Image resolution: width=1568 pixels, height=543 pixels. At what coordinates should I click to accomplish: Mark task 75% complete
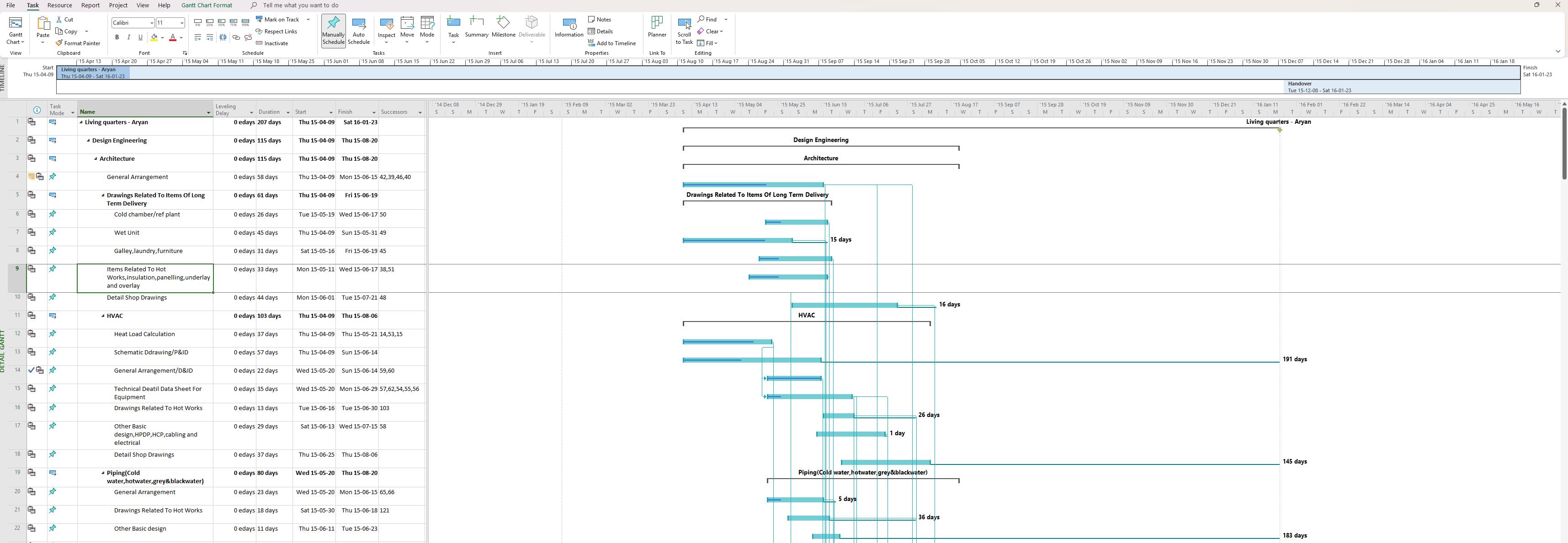(234, 22)
